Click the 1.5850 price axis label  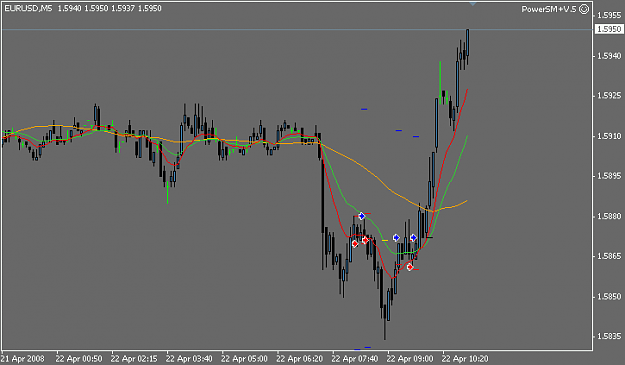pos(609,297)
